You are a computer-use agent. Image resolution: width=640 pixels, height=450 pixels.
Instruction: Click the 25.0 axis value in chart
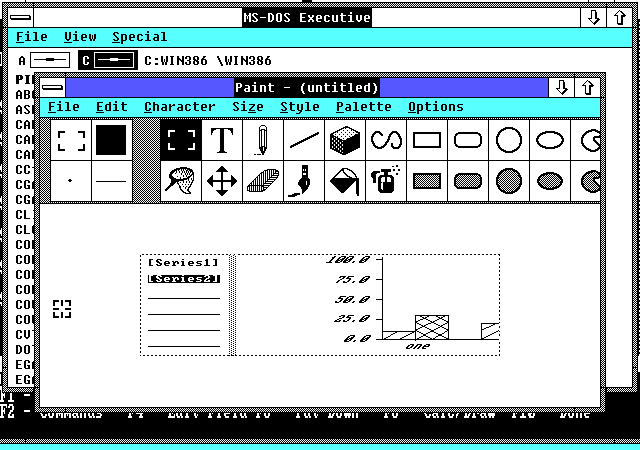tap(353, 319)
